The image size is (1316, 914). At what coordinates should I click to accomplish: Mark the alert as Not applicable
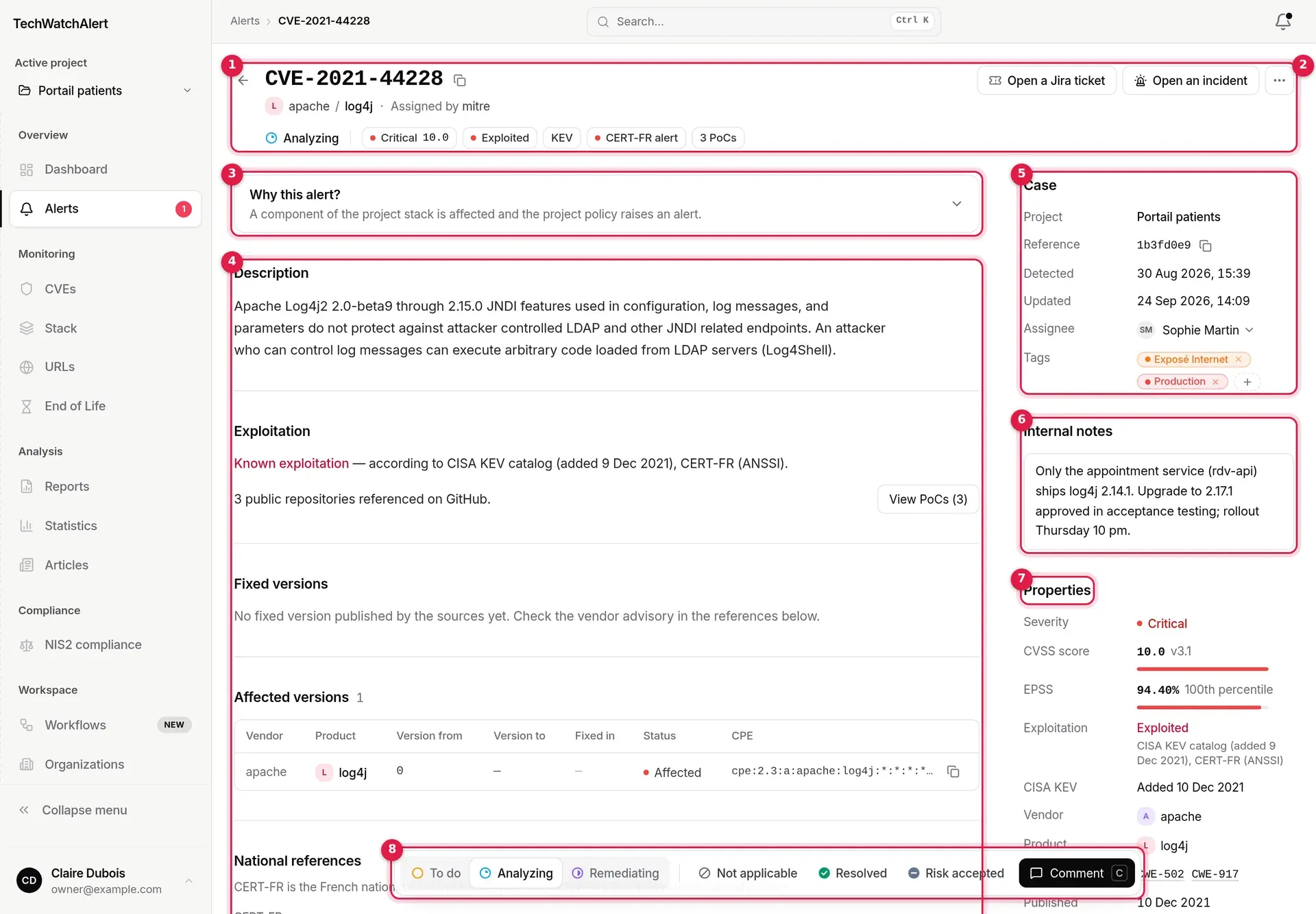coord(748,873)
